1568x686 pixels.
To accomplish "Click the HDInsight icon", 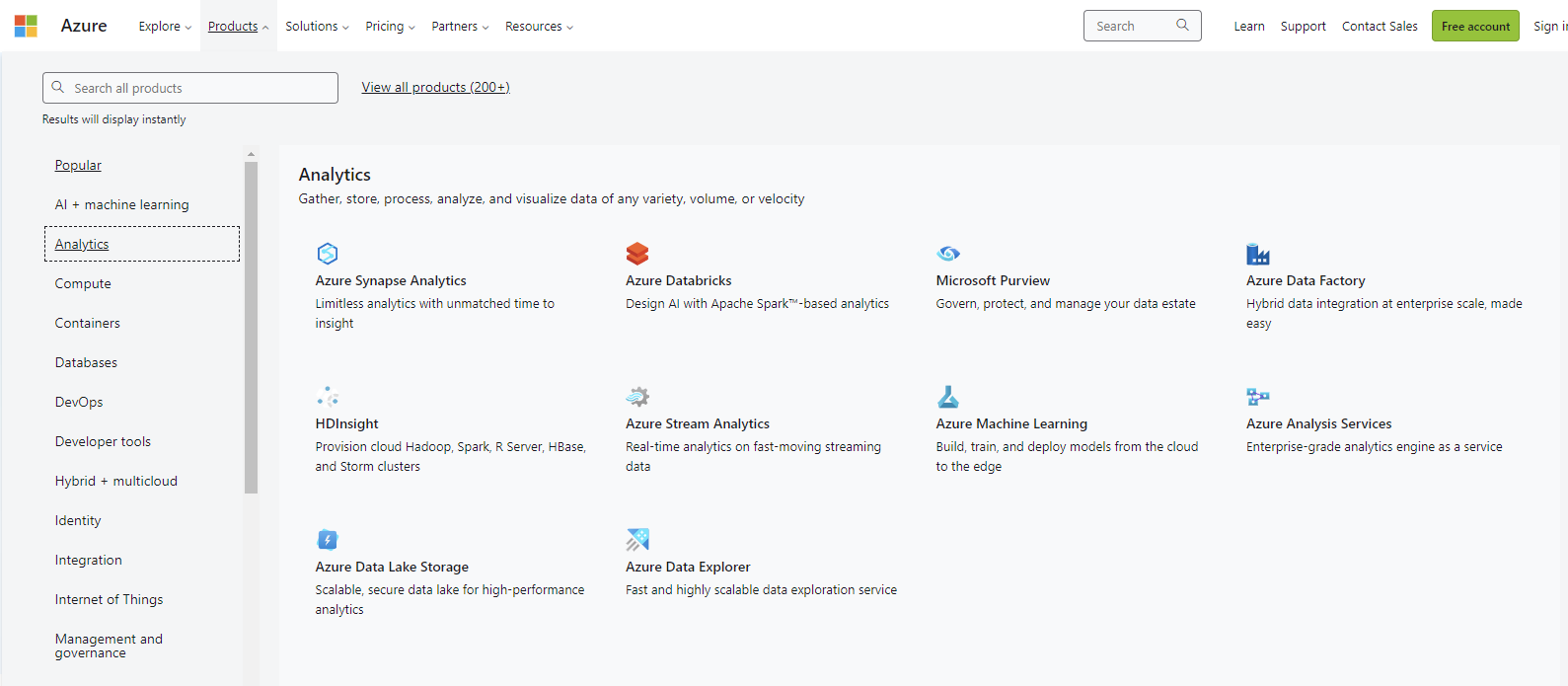I will (x=328, y=397).
